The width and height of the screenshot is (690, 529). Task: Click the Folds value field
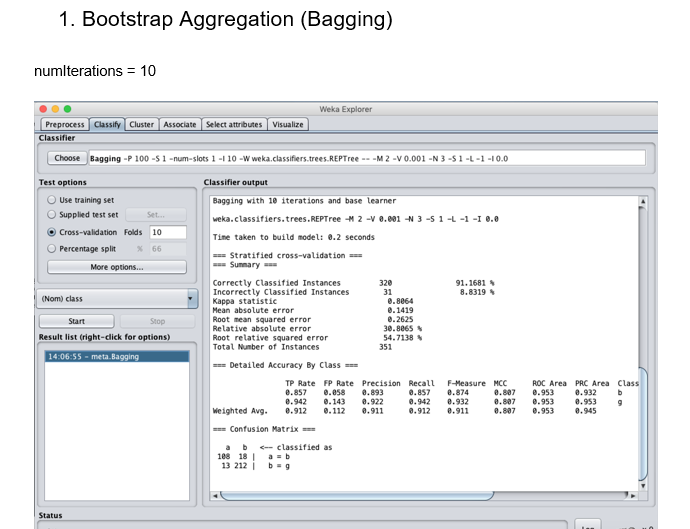point(167,232)
